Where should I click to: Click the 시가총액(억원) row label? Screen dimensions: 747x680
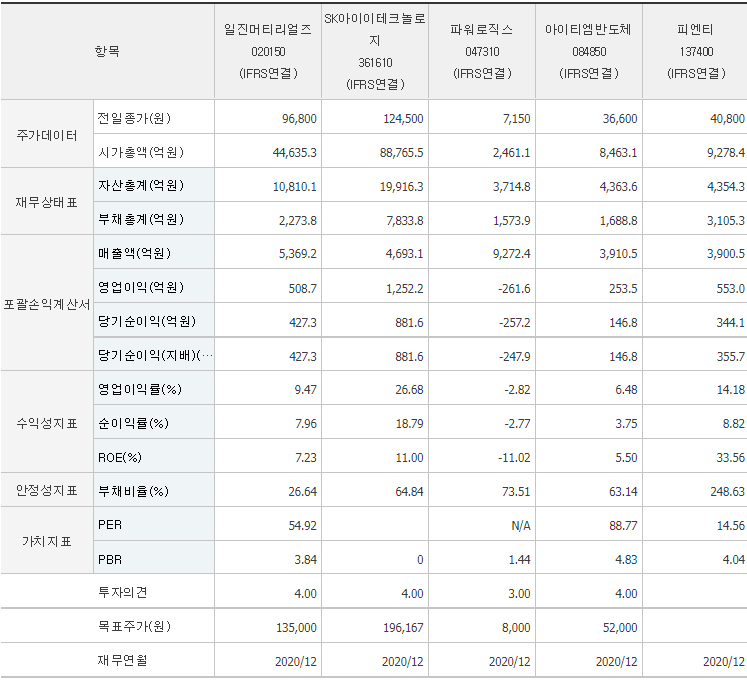[x=141, y=152]
